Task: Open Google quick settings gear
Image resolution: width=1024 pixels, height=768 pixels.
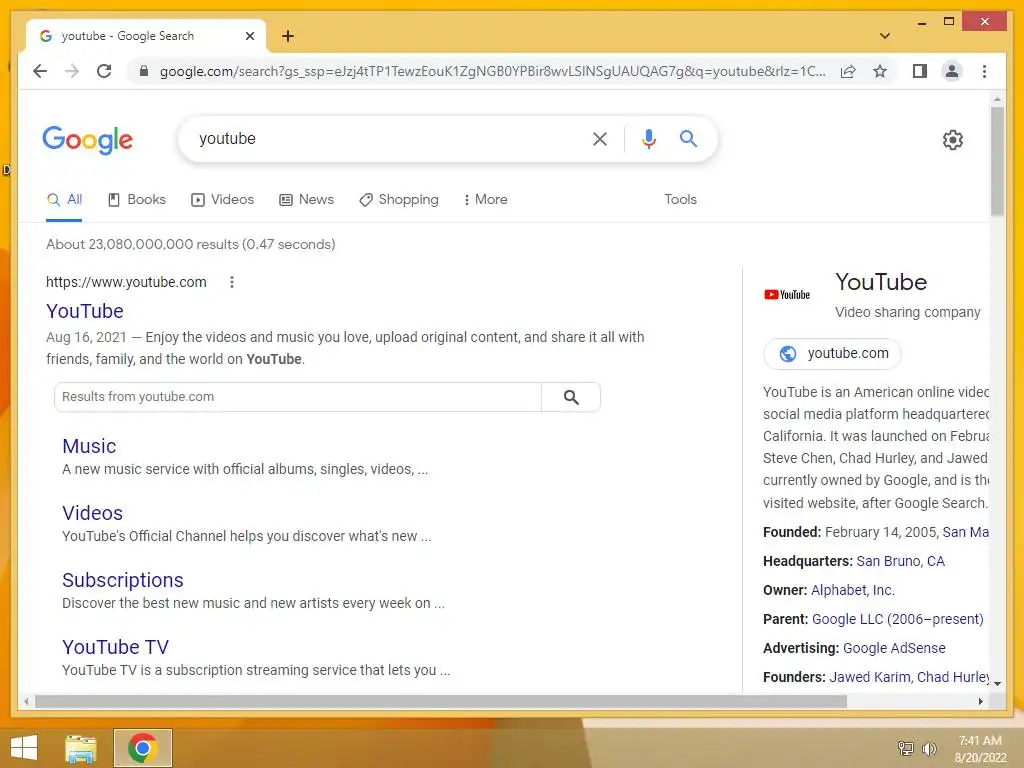Action: 953,140
